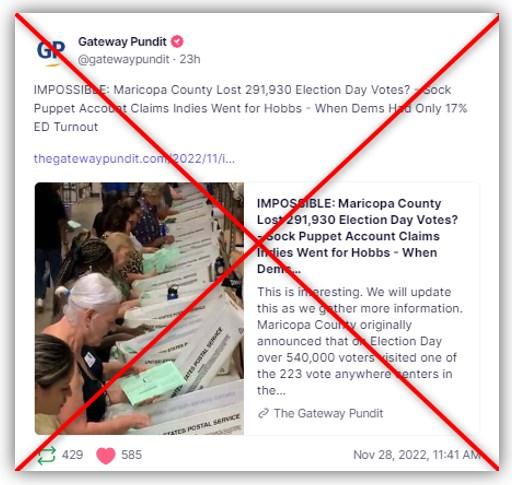Open the thegatewaypundit.com/2022/11 link

(134, 158)
